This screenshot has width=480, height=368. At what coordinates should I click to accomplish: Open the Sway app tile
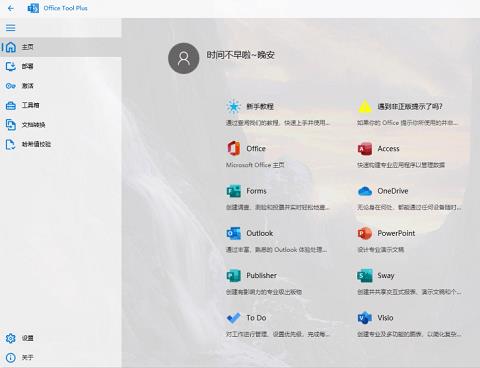tap(409, 283)
